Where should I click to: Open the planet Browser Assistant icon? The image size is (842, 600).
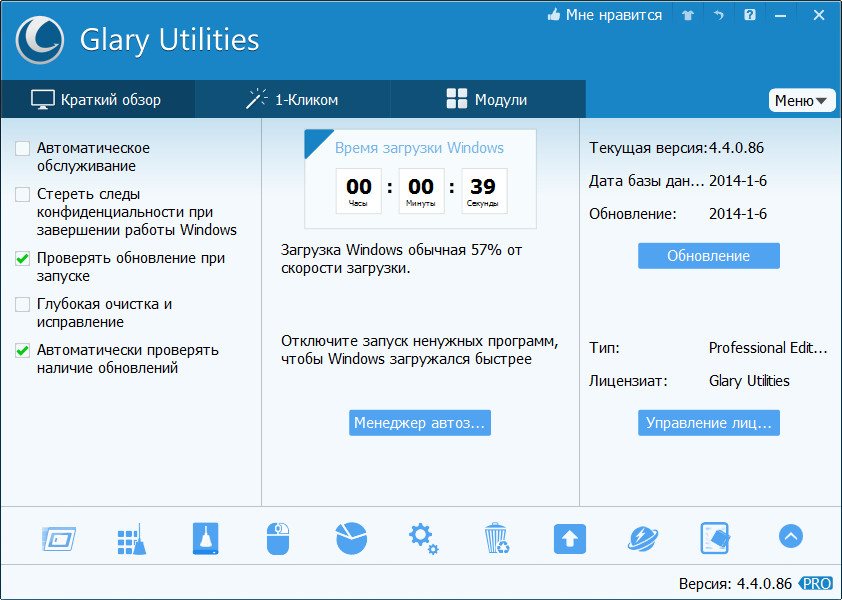[643, 538]
